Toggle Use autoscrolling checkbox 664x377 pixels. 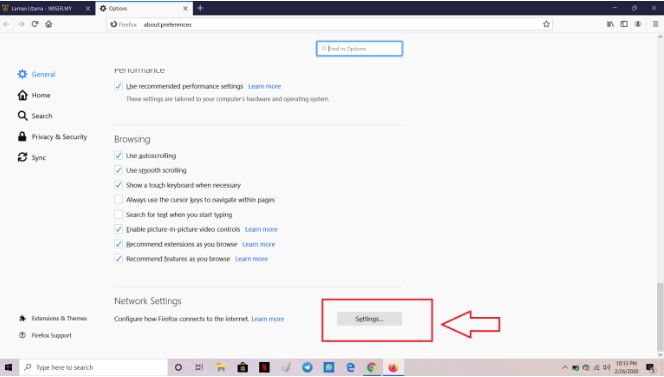pyautogui.click(x=118, y=155)
